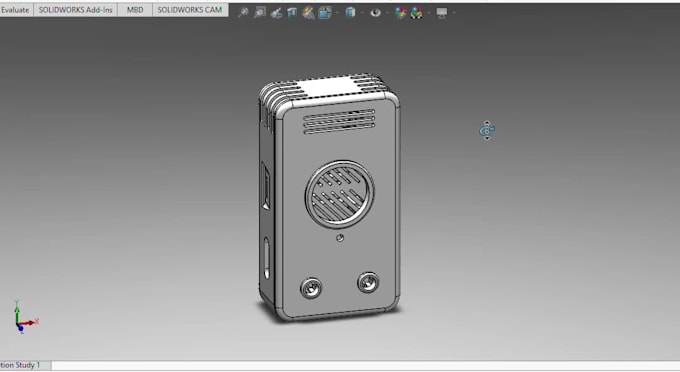Click the Zoom to Fit icon
Image resolution: width=680 pixels, height=372 pixels.
[x=243, y=13]
